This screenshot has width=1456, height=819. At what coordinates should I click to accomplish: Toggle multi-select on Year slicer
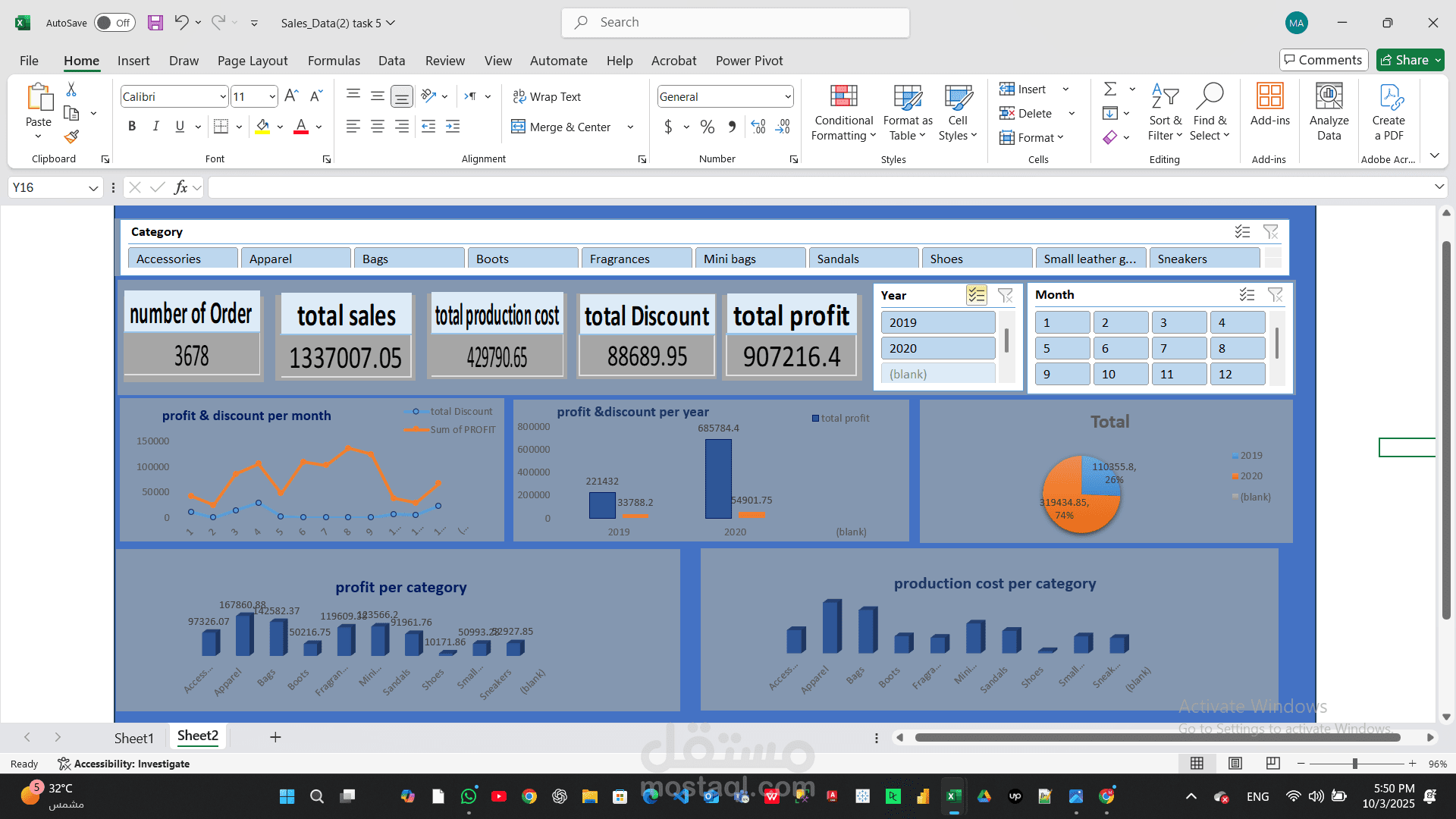(976, 295)
